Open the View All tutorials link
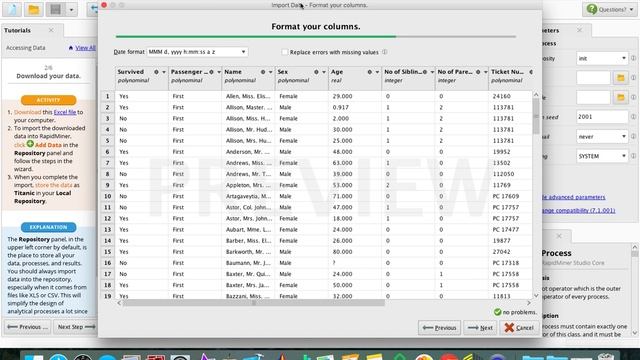 point(85,48)
